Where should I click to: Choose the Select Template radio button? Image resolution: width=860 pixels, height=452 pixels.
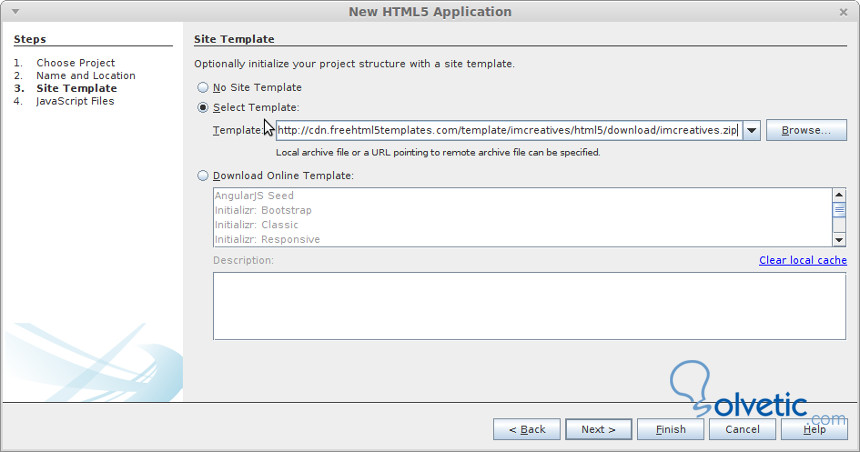[x=204, y=108]
